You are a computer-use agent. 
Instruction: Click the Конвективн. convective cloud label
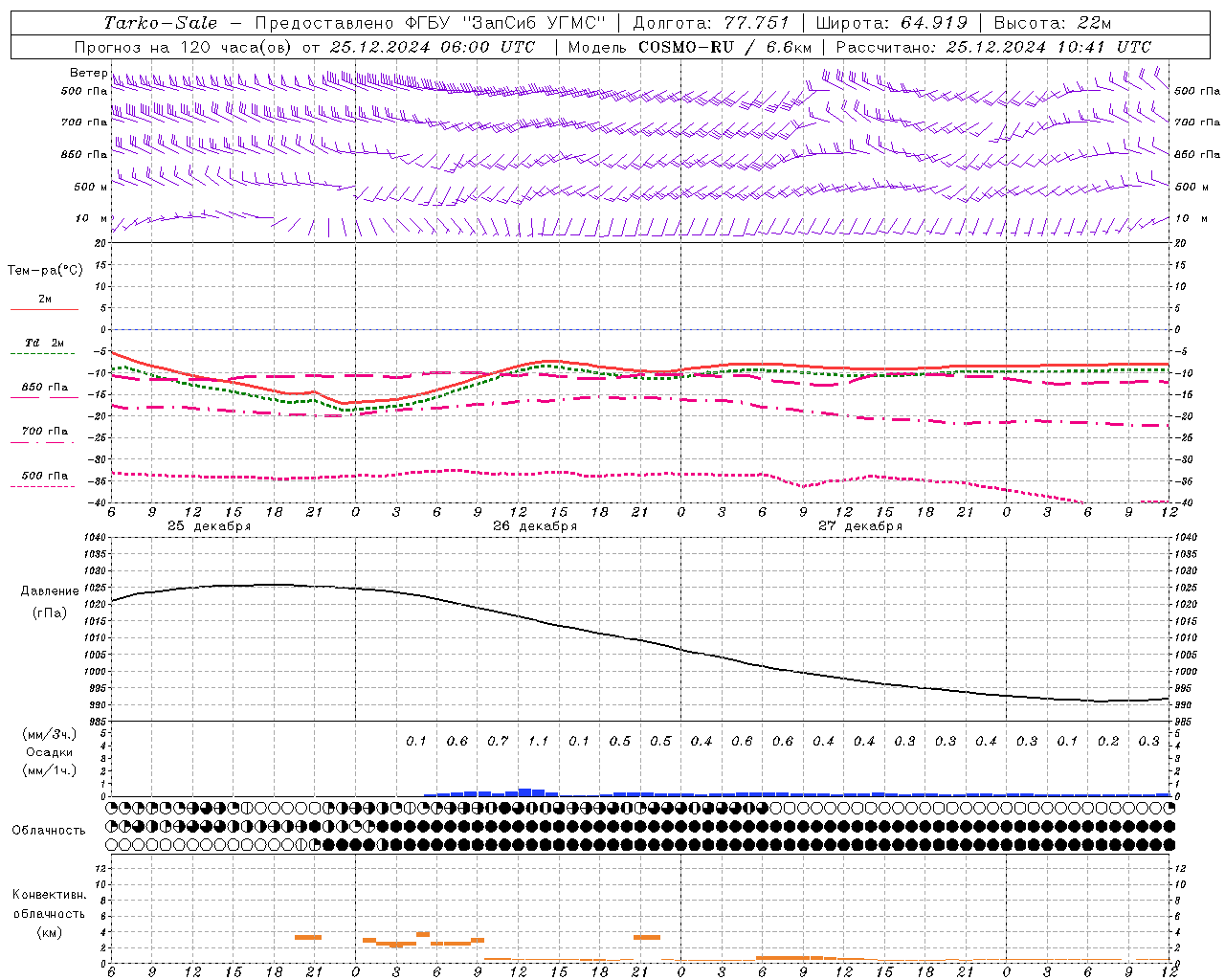pos(49,895)
